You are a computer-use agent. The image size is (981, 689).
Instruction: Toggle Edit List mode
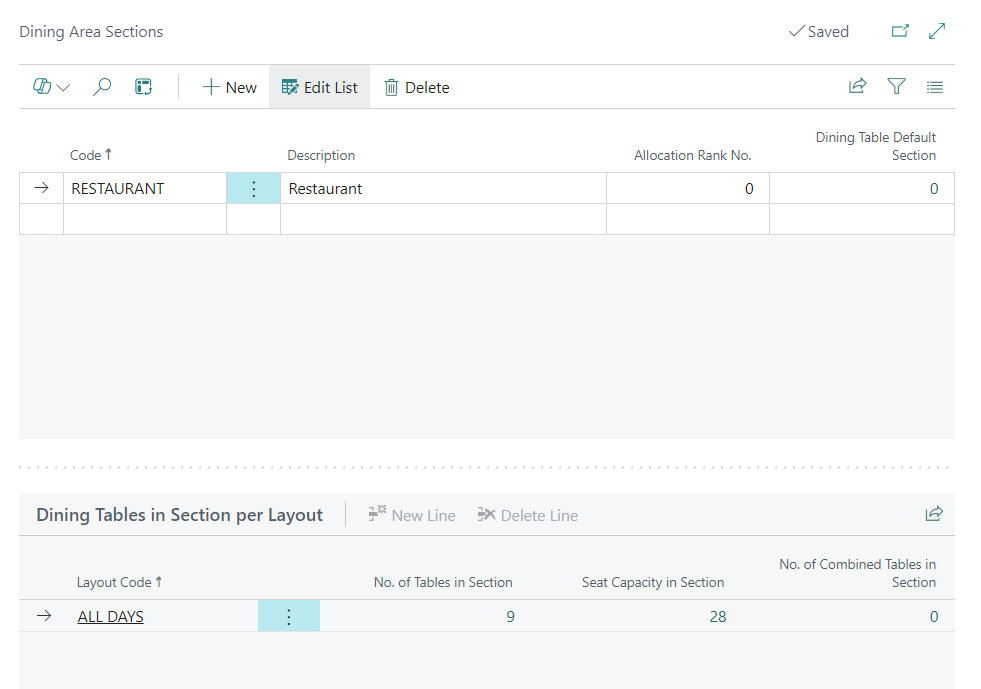(319, 87)
